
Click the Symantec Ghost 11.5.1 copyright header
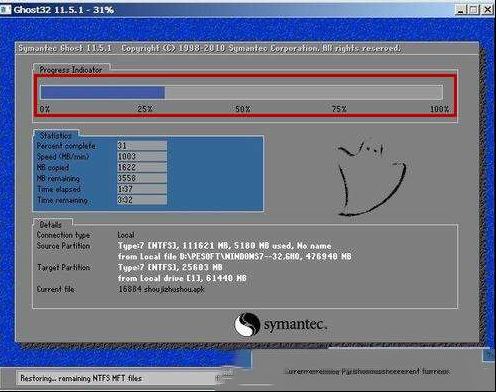(x=209, y=48)
